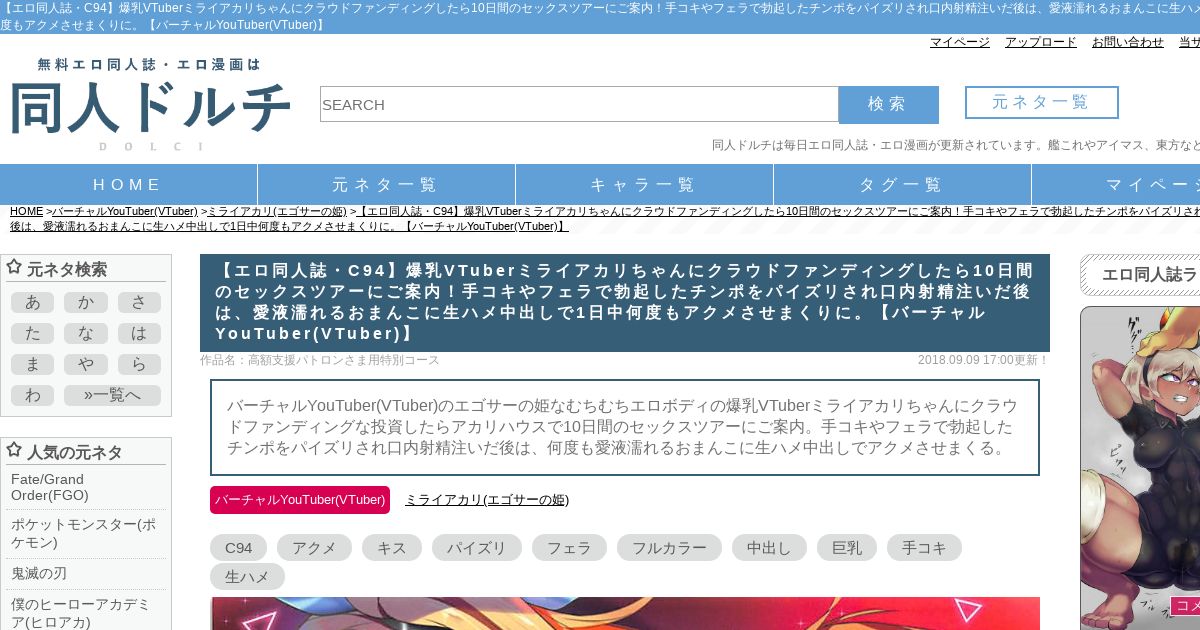
Task: Select HOME in the blue navigation bar
Action: 128,185
